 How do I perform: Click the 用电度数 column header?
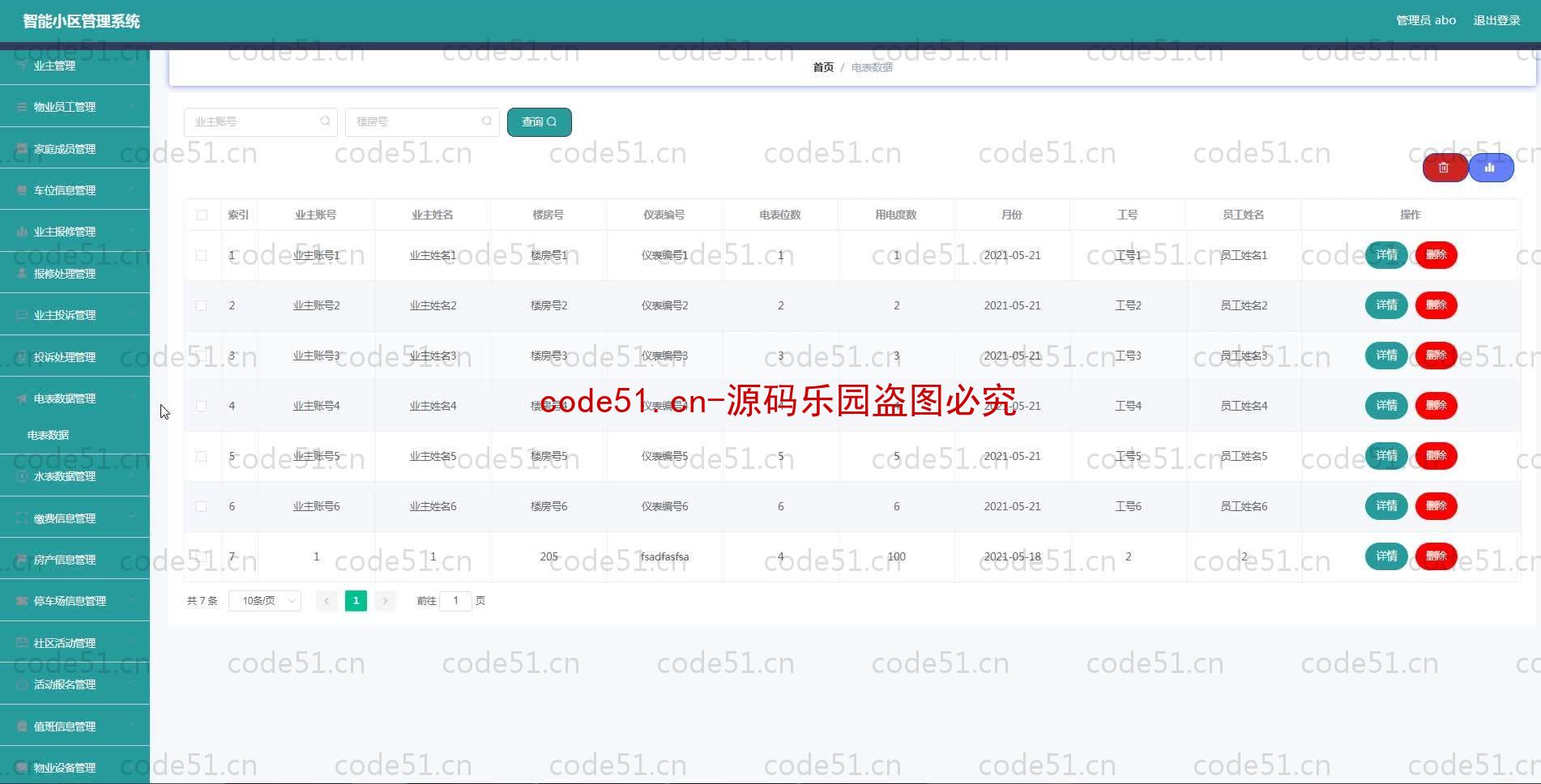[896, 215]
